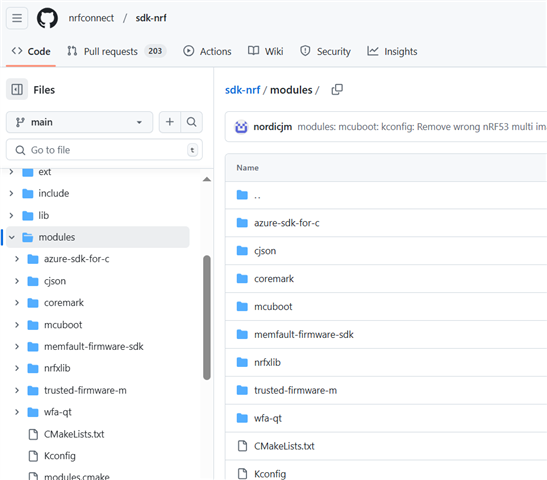Open the Insights tab
The height and width of the screenshot is (480, 547).
pyautogui.click(x=392, y=51)
